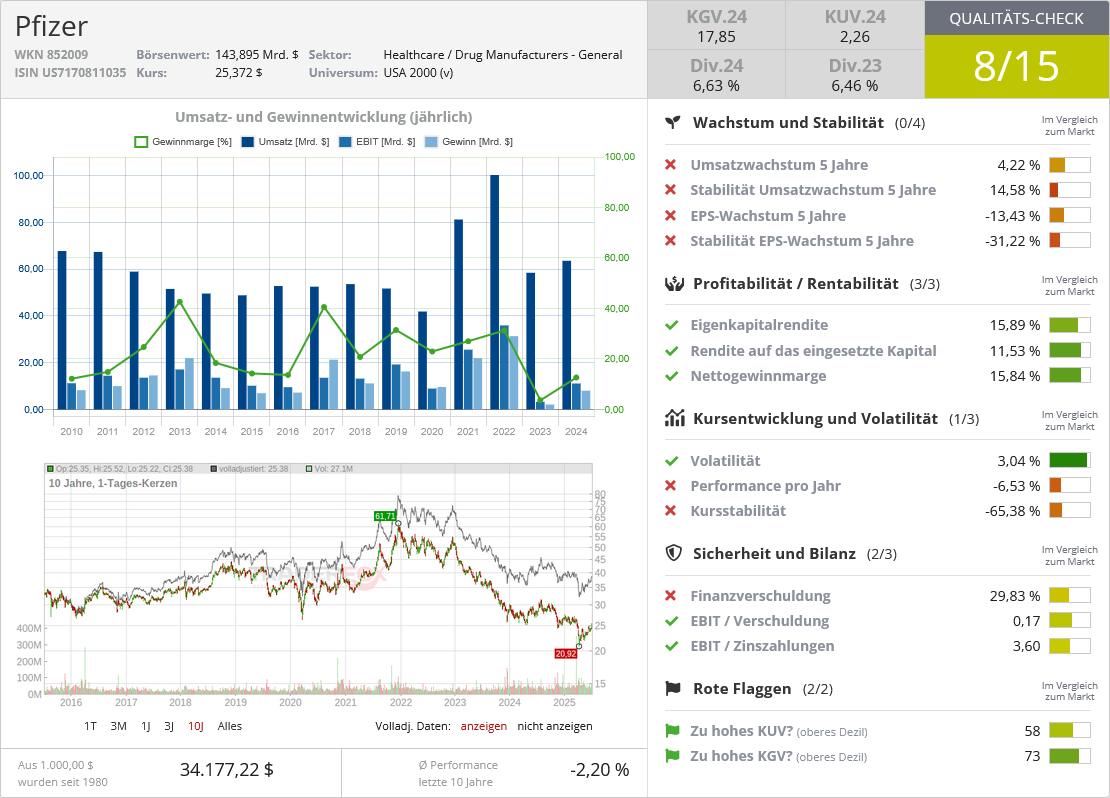
Task: Select the 1J time range for the chart
Action: pyautogui.click(x=146, y=726)
